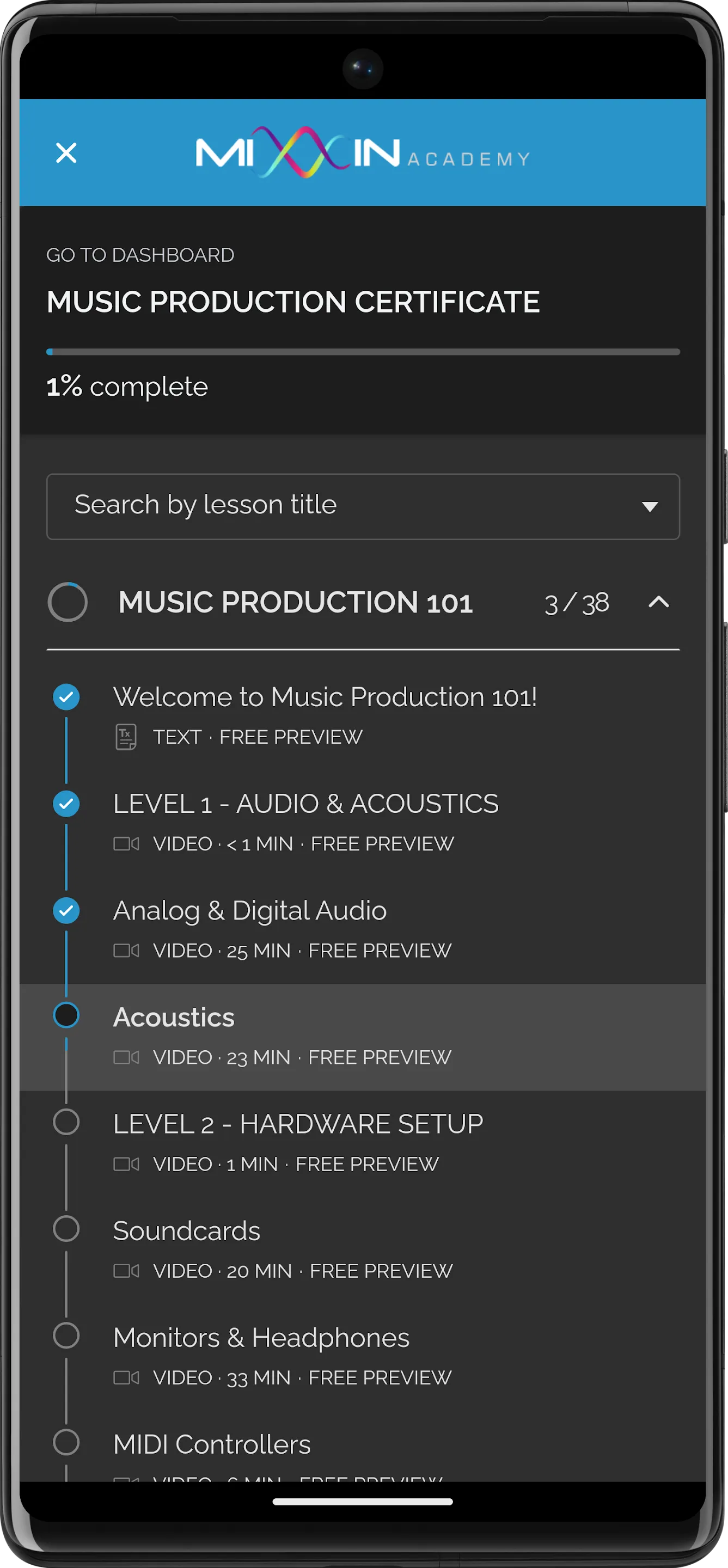Image resolution: width=728 pixels, height=1568 pixels.
Task: Mark the Acoustics lesson circle
Action: point(66,1015)
